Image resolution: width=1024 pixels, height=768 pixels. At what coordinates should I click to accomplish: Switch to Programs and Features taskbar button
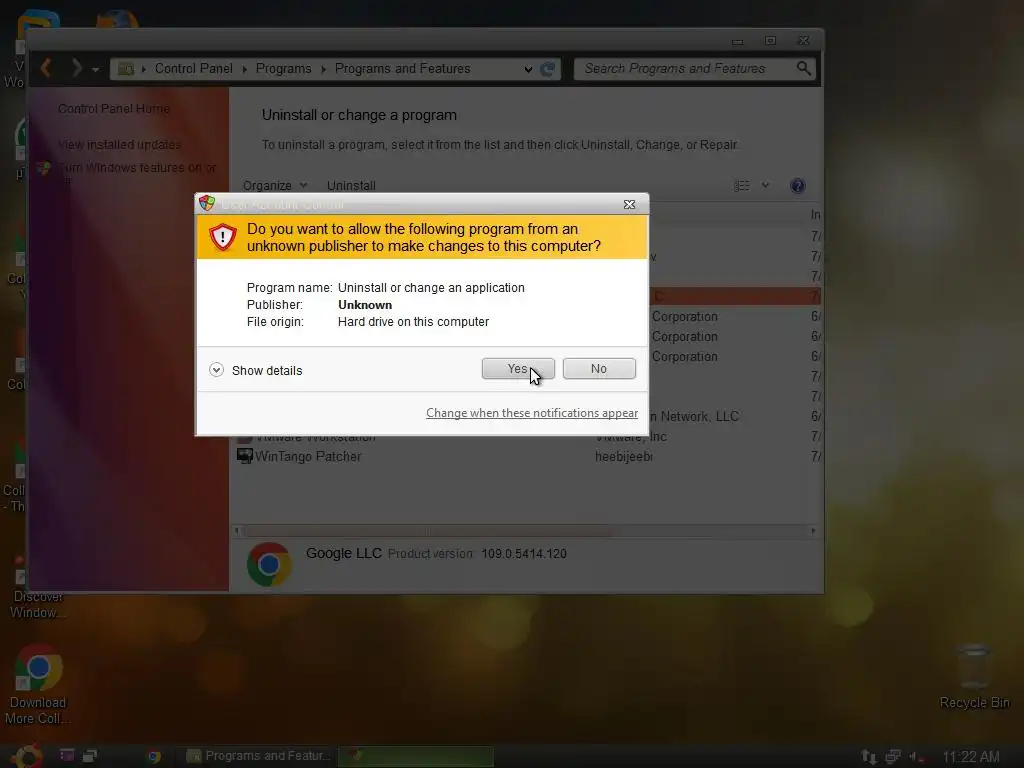[x=258, y=756]
